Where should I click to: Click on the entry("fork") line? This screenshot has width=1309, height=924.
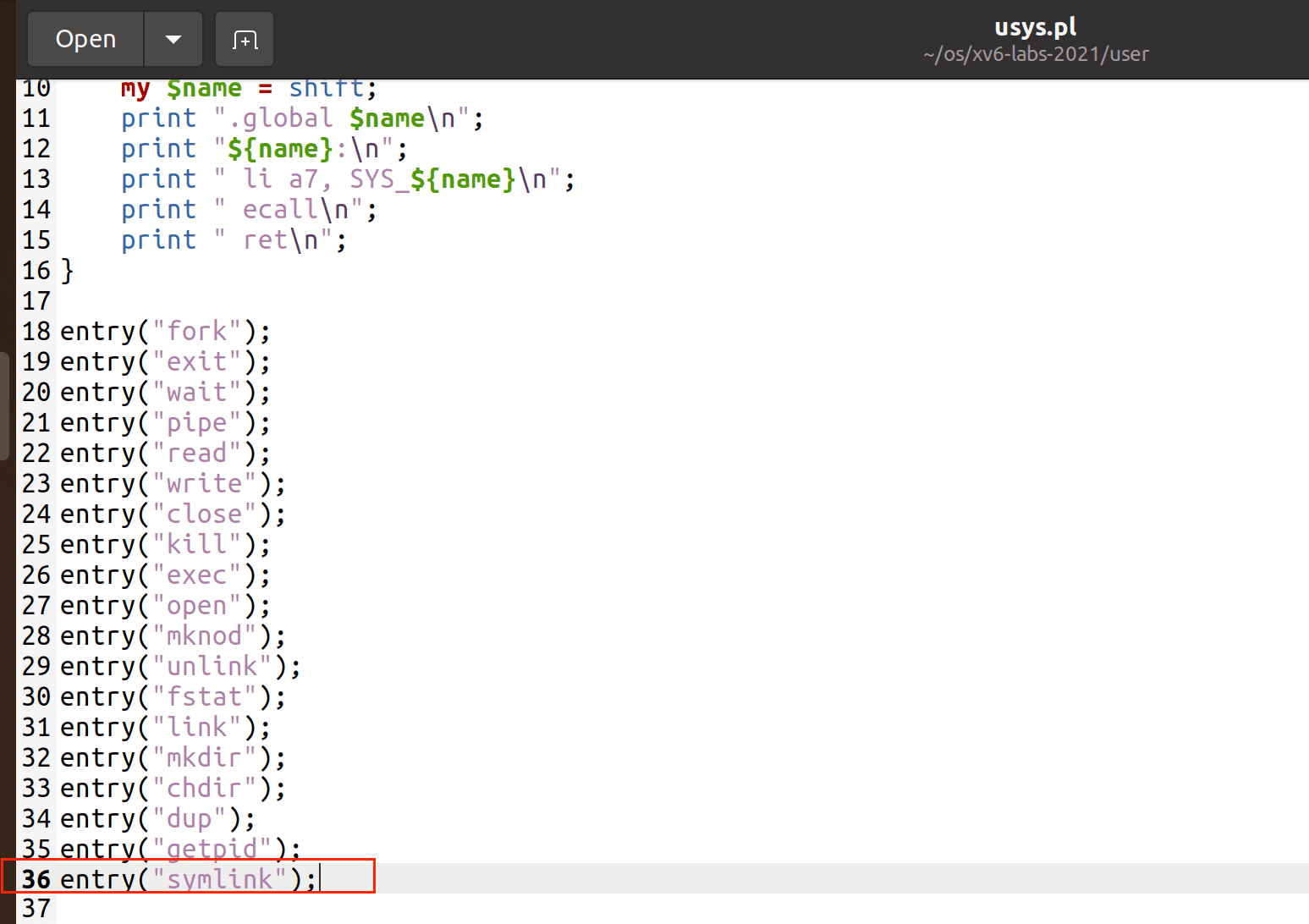(165, 331)
